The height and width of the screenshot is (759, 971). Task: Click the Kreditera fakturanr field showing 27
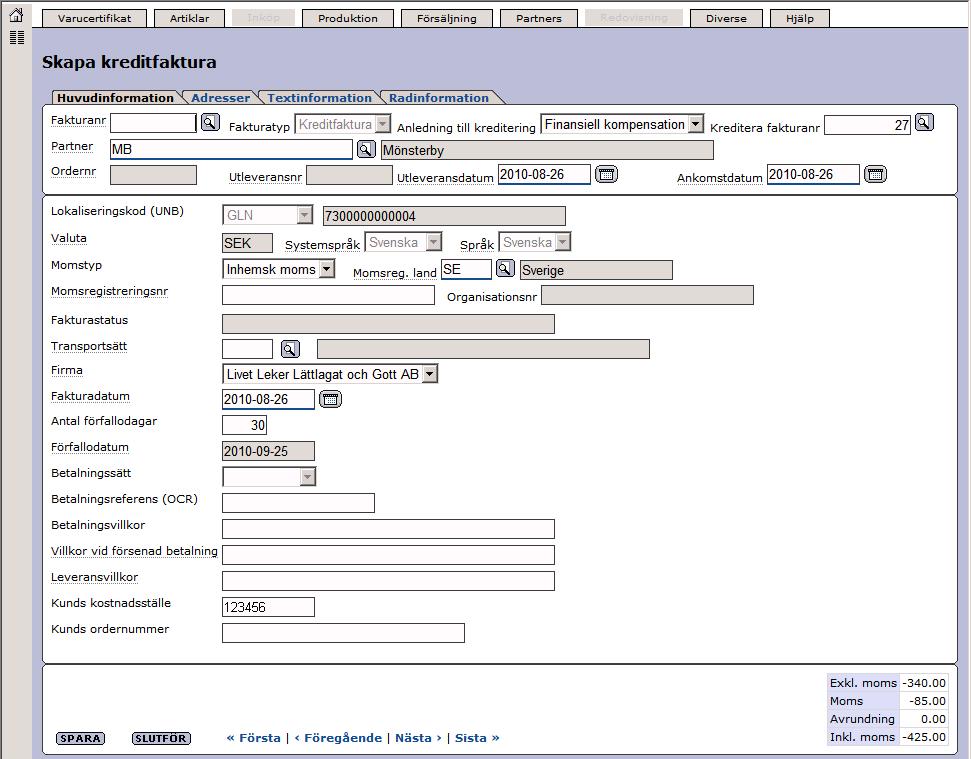click(868, 125)
